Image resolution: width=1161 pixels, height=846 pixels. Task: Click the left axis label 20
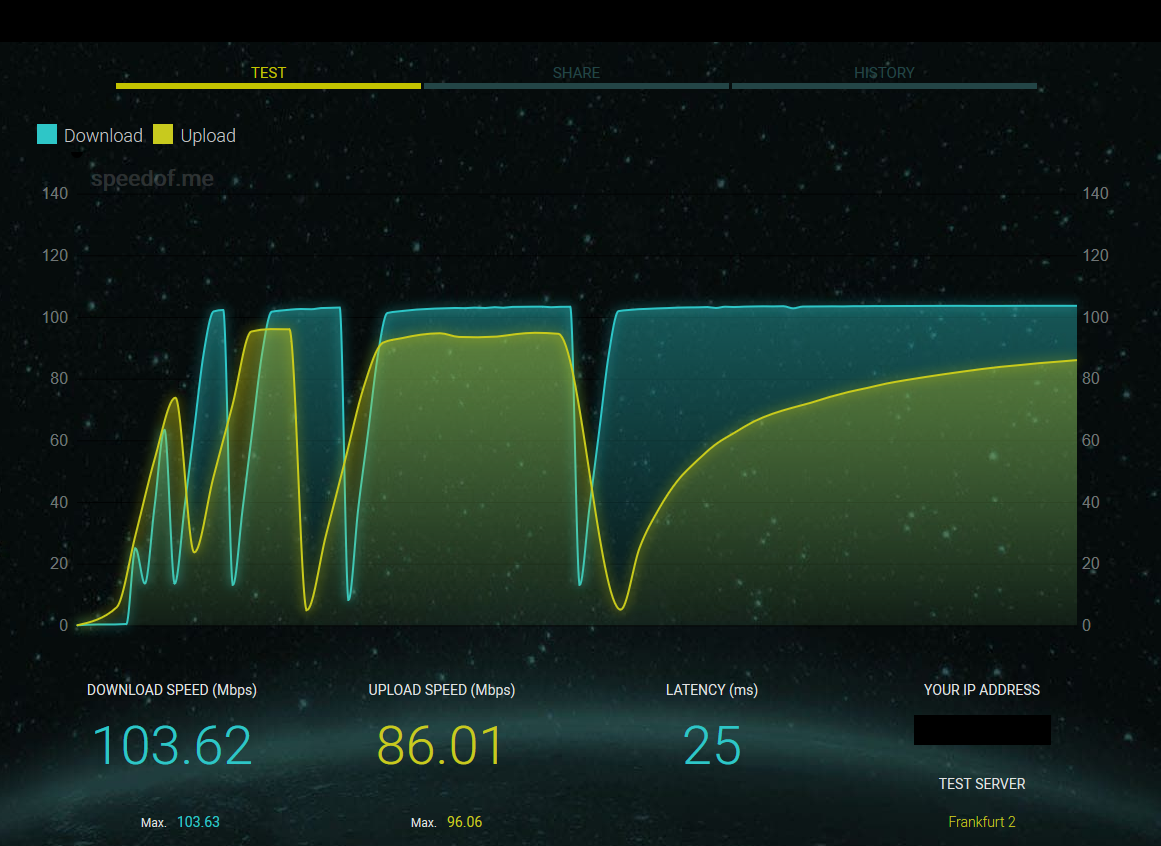[58, 563]
